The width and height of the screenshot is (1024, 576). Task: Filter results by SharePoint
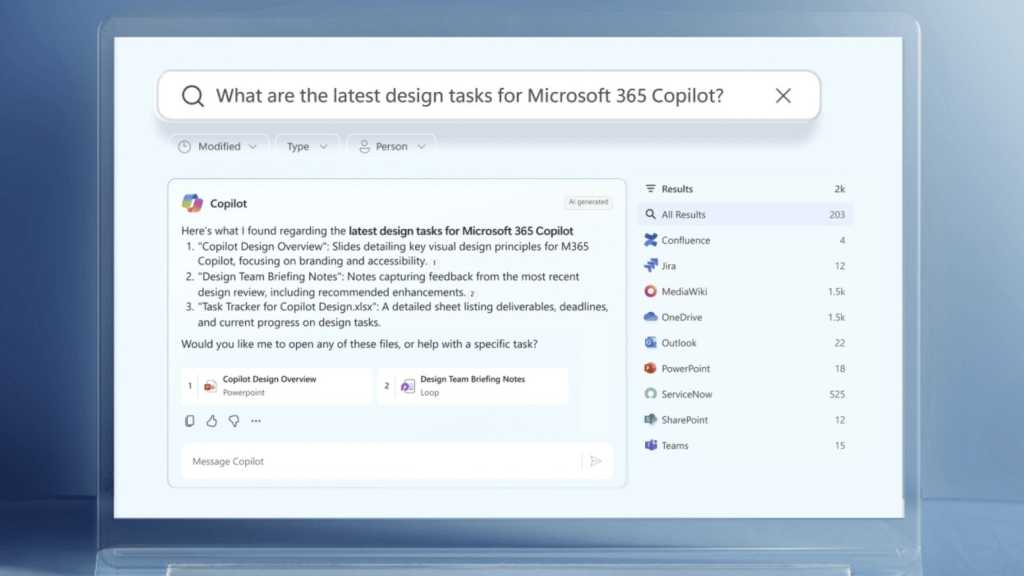[x=744, y=420]
